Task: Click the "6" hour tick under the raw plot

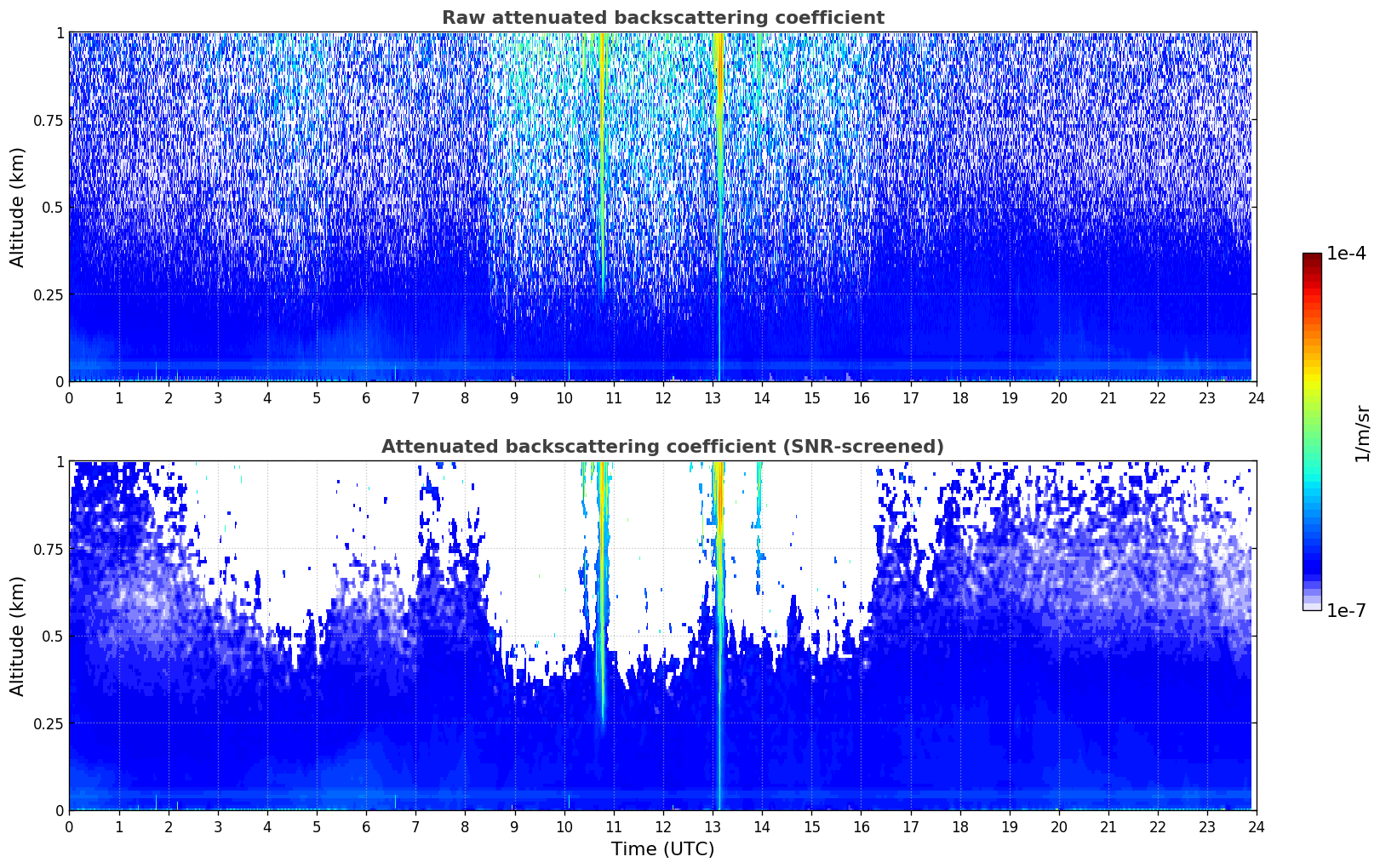Action: point(366,397)
